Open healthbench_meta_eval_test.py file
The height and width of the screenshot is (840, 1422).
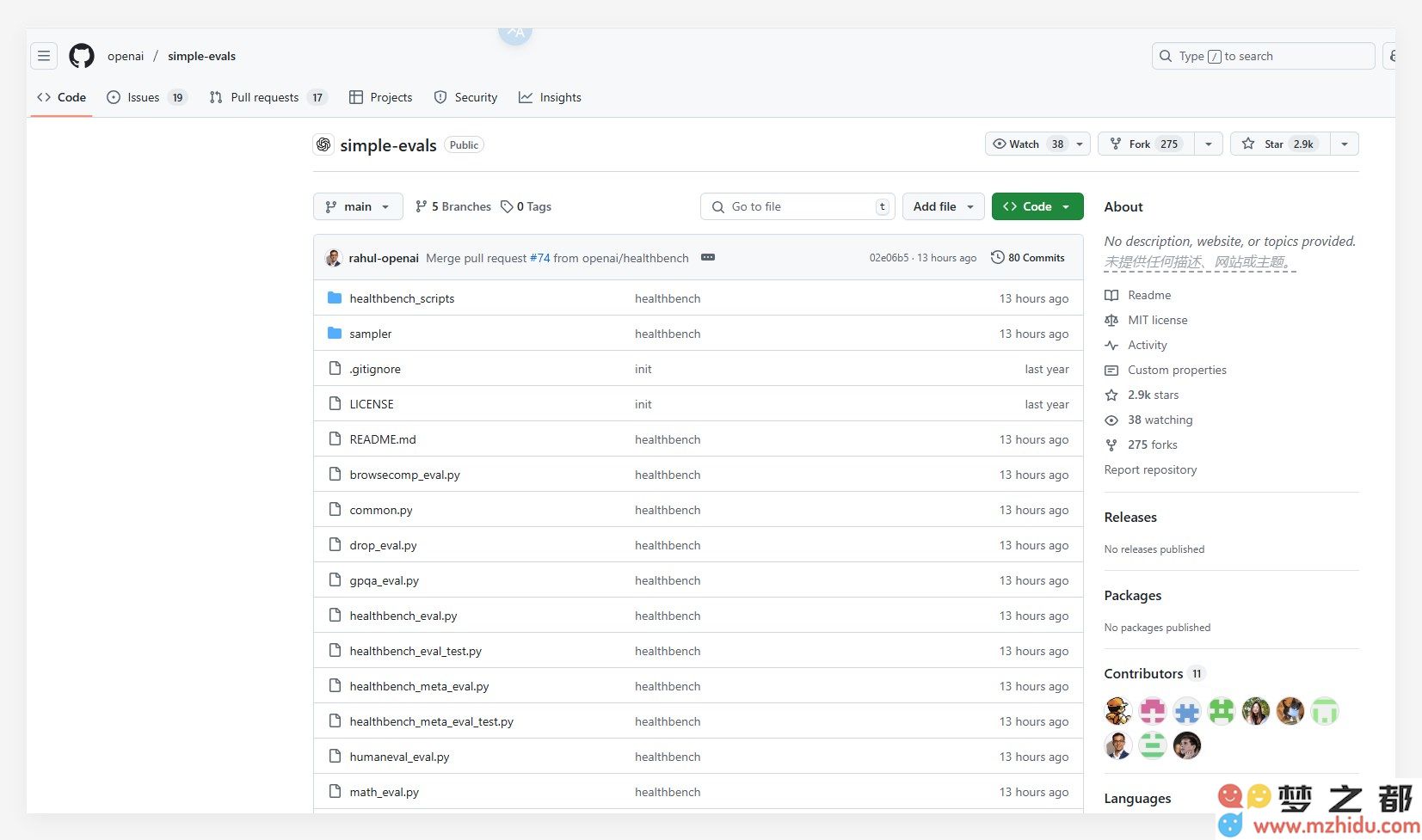click(432, 721)
